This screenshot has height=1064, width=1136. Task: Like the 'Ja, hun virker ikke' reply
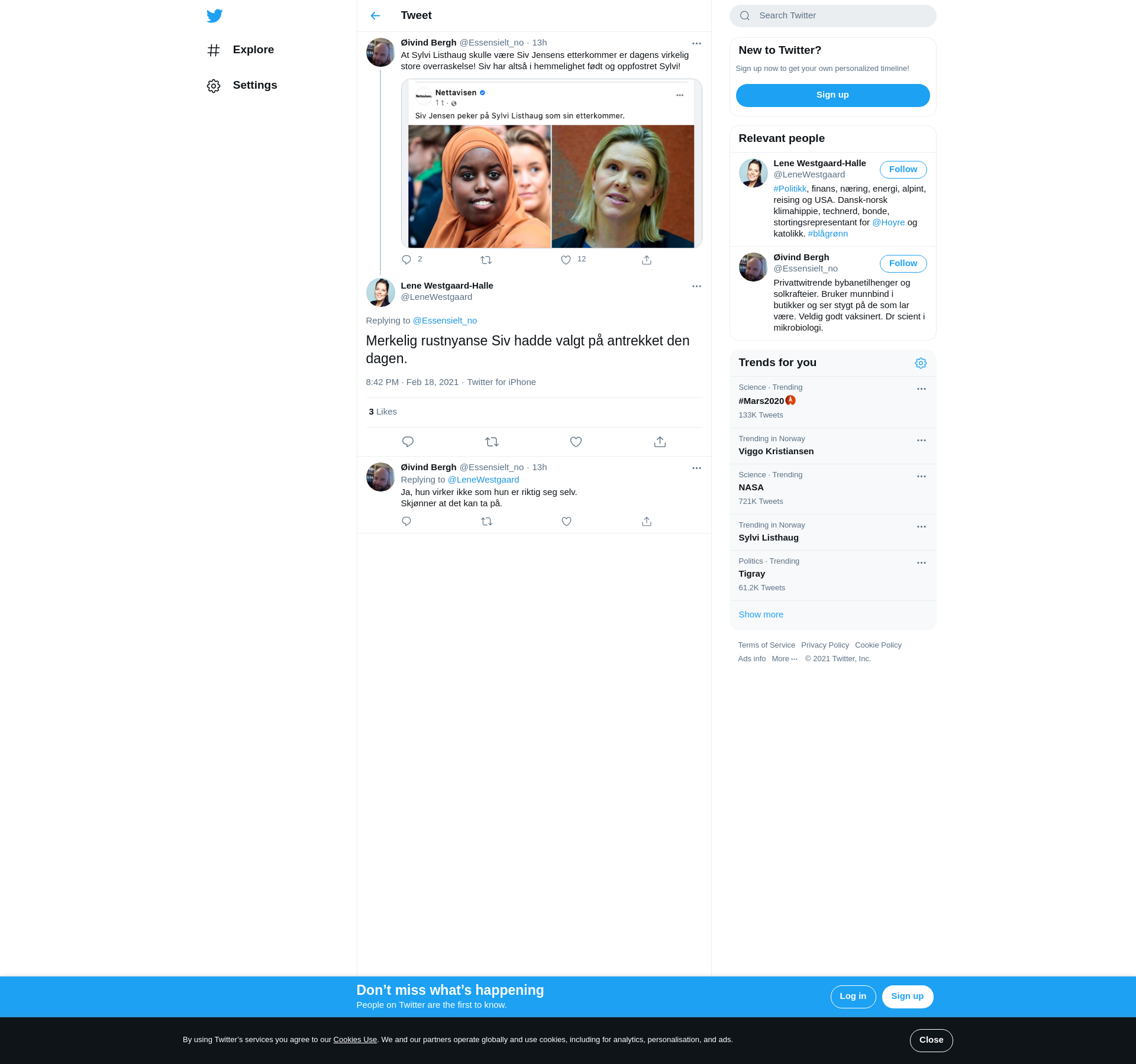(566, 521)
